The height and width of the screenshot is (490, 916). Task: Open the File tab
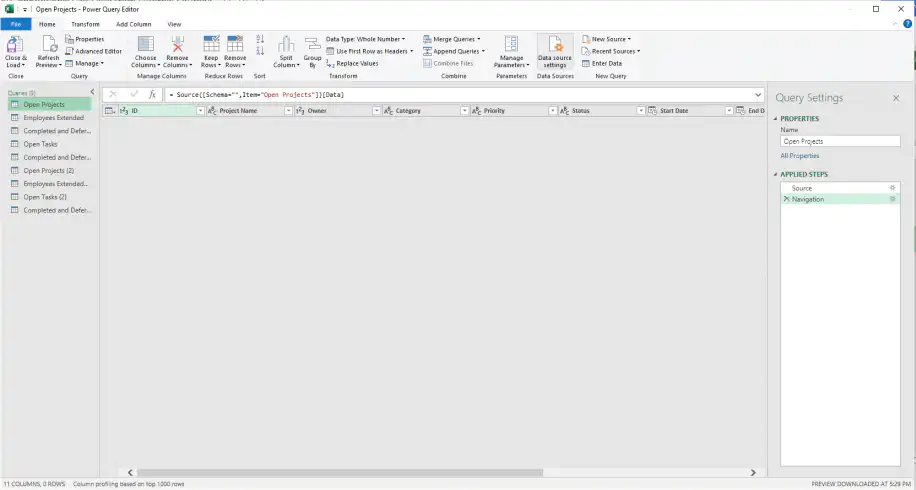[16, 25]
